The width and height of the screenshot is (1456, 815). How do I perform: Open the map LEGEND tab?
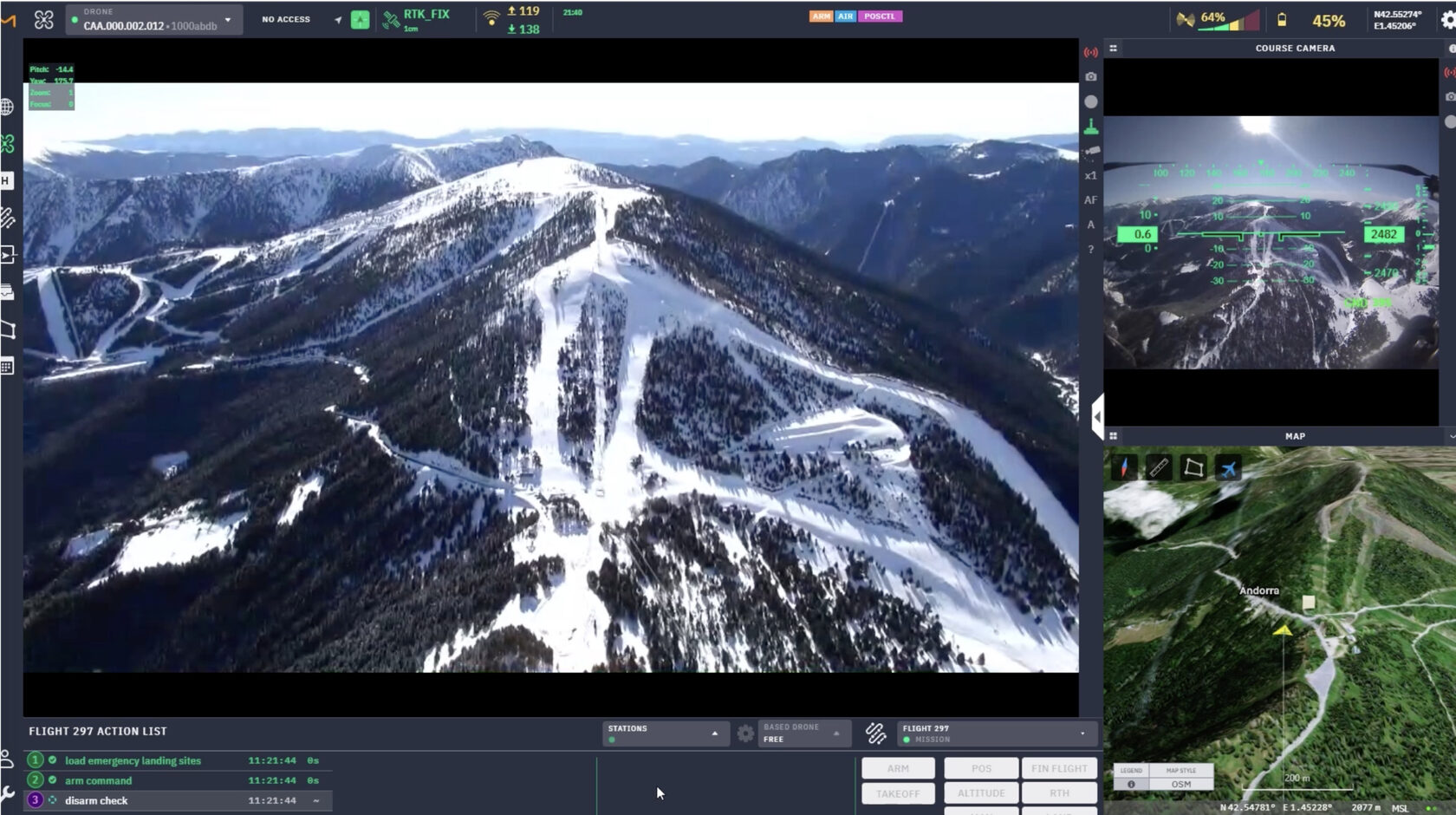click(1132, 770)
